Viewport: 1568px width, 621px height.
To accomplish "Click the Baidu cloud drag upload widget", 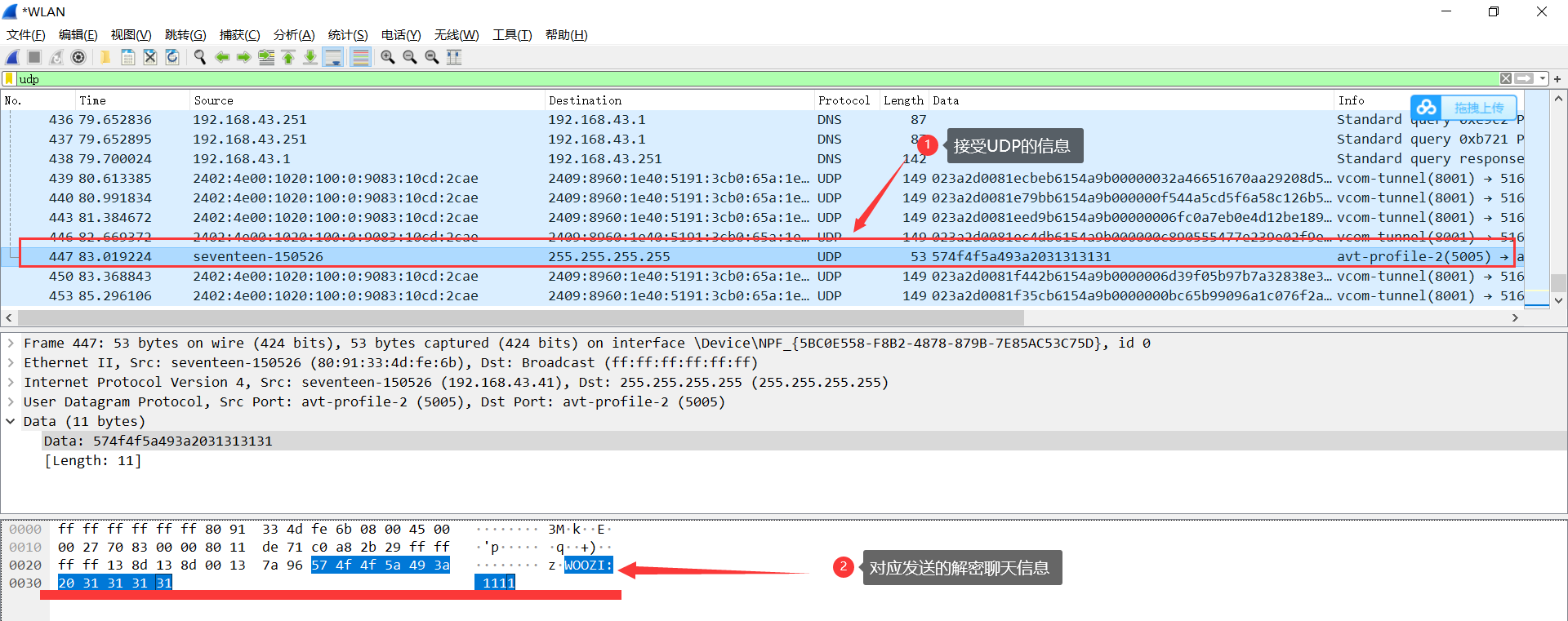I will click(x=1463, y=108).
